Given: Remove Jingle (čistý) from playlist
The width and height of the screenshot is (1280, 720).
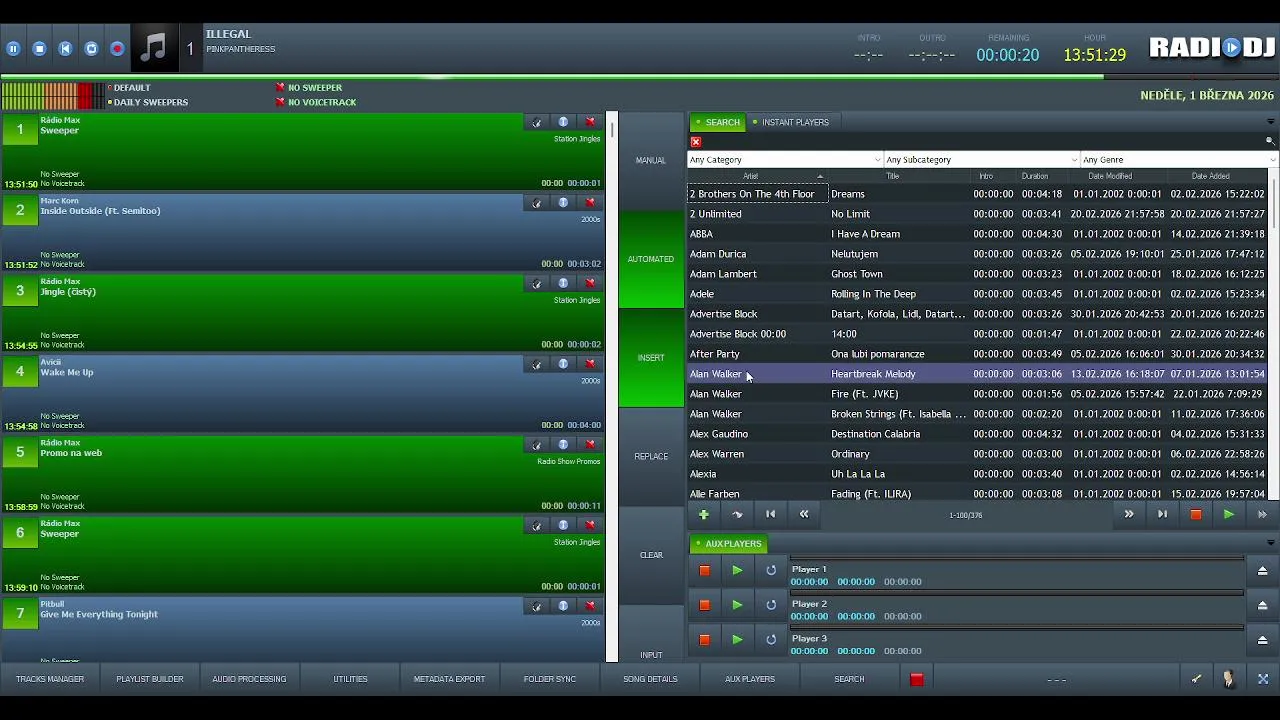Looking at the screenshot, I should (590, 283).
